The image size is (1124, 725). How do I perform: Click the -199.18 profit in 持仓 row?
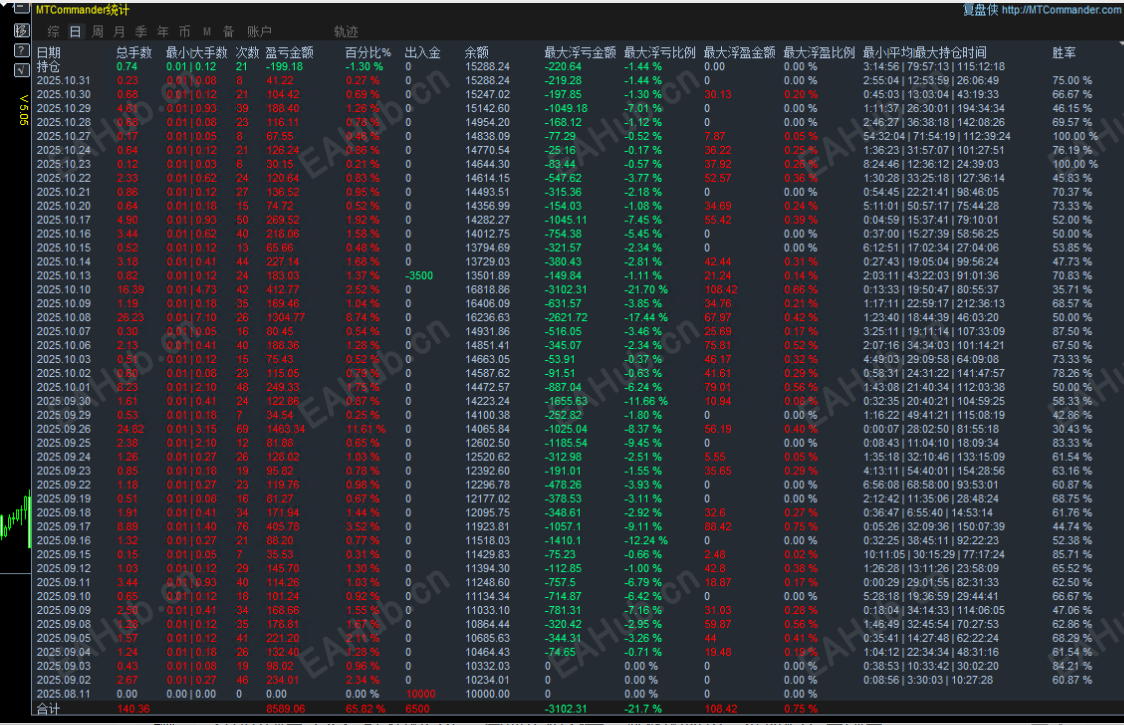tap(284, 66)
